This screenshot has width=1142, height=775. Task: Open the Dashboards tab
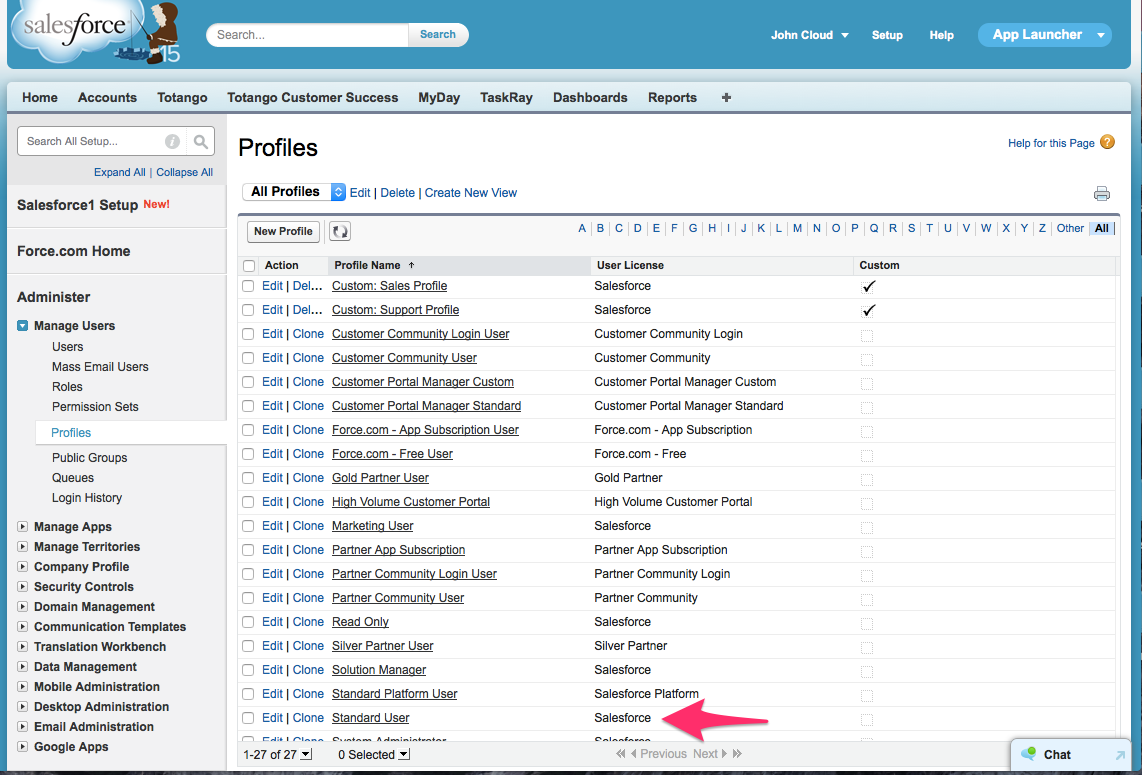click(x=590, y=98)
